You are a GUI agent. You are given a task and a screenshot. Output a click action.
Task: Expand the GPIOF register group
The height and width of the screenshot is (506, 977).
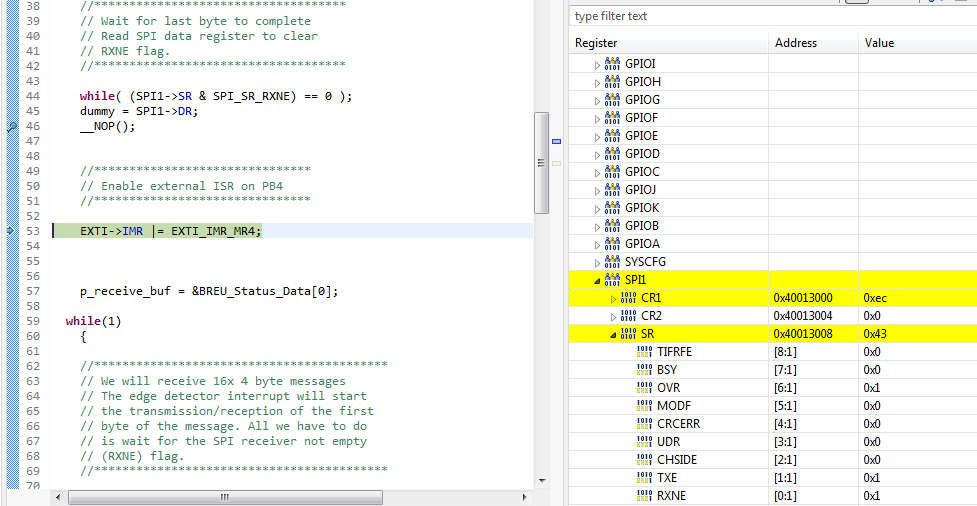(597, 118)
